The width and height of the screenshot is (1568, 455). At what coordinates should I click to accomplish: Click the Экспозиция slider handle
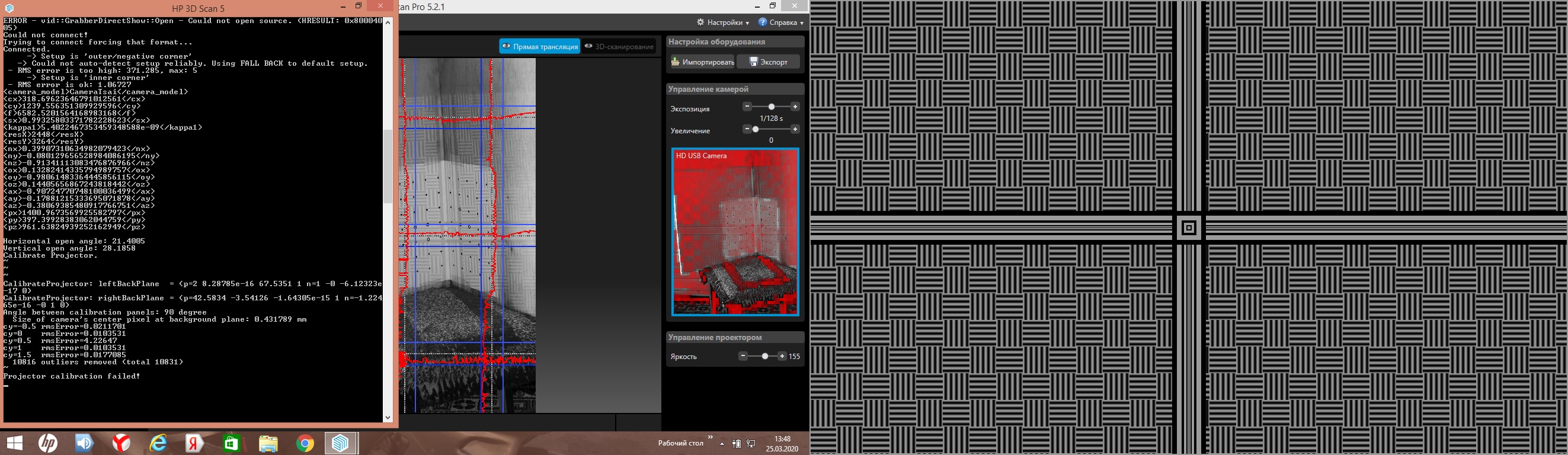[x=771, y=107]
